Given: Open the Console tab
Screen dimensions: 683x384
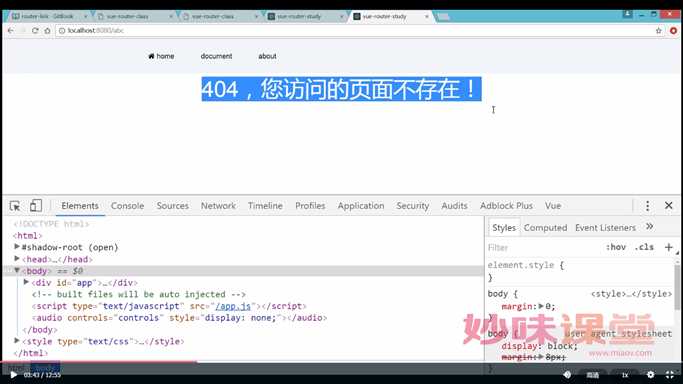Looking at the screenshot, I should [127, 206].
